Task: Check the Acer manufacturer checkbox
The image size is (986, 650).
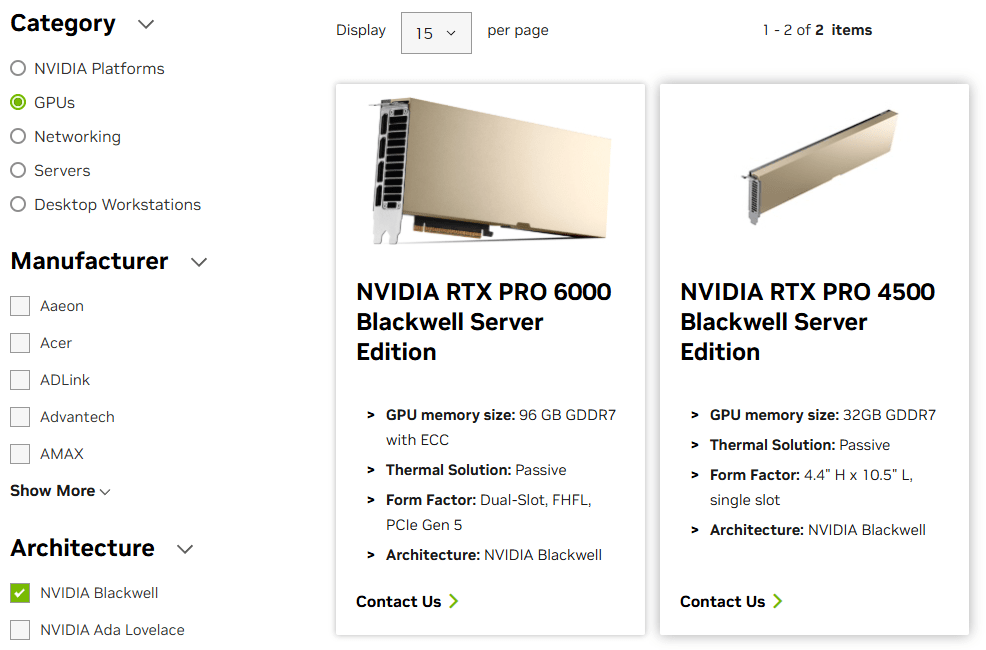Action: (20, 343)
